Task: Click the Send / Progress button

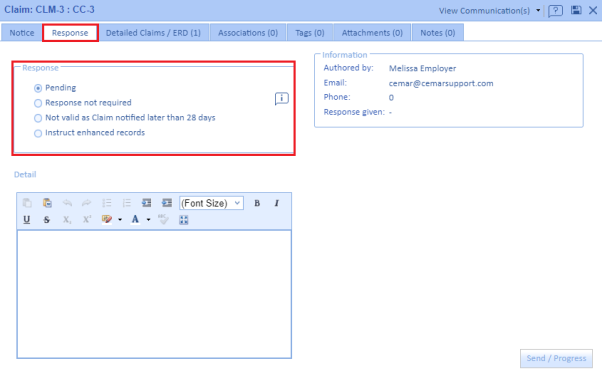Action: pyautogui.click(x=556, y=358)
